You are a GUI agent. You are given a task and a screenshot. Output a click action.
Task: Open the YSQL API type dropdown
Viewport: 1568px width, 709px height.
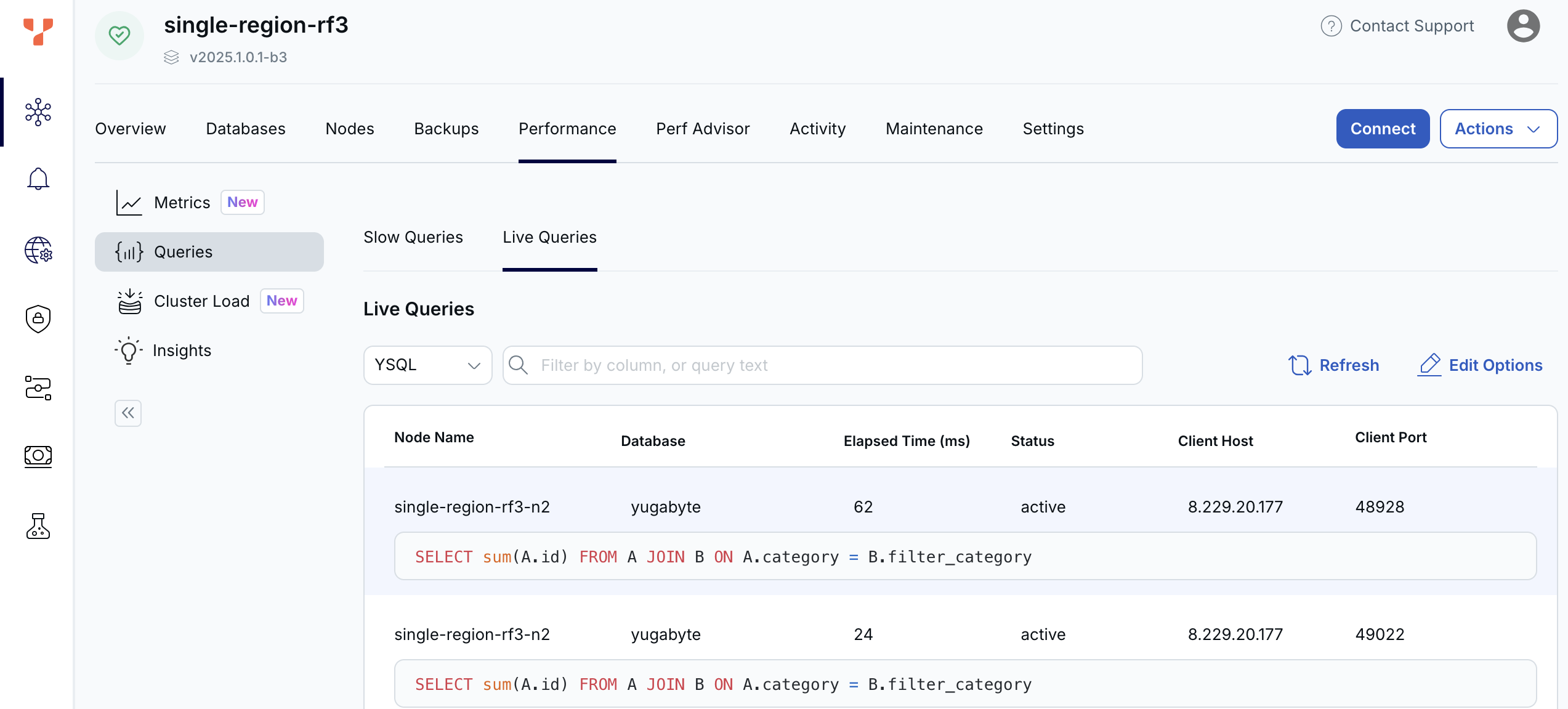pos(427,365)
